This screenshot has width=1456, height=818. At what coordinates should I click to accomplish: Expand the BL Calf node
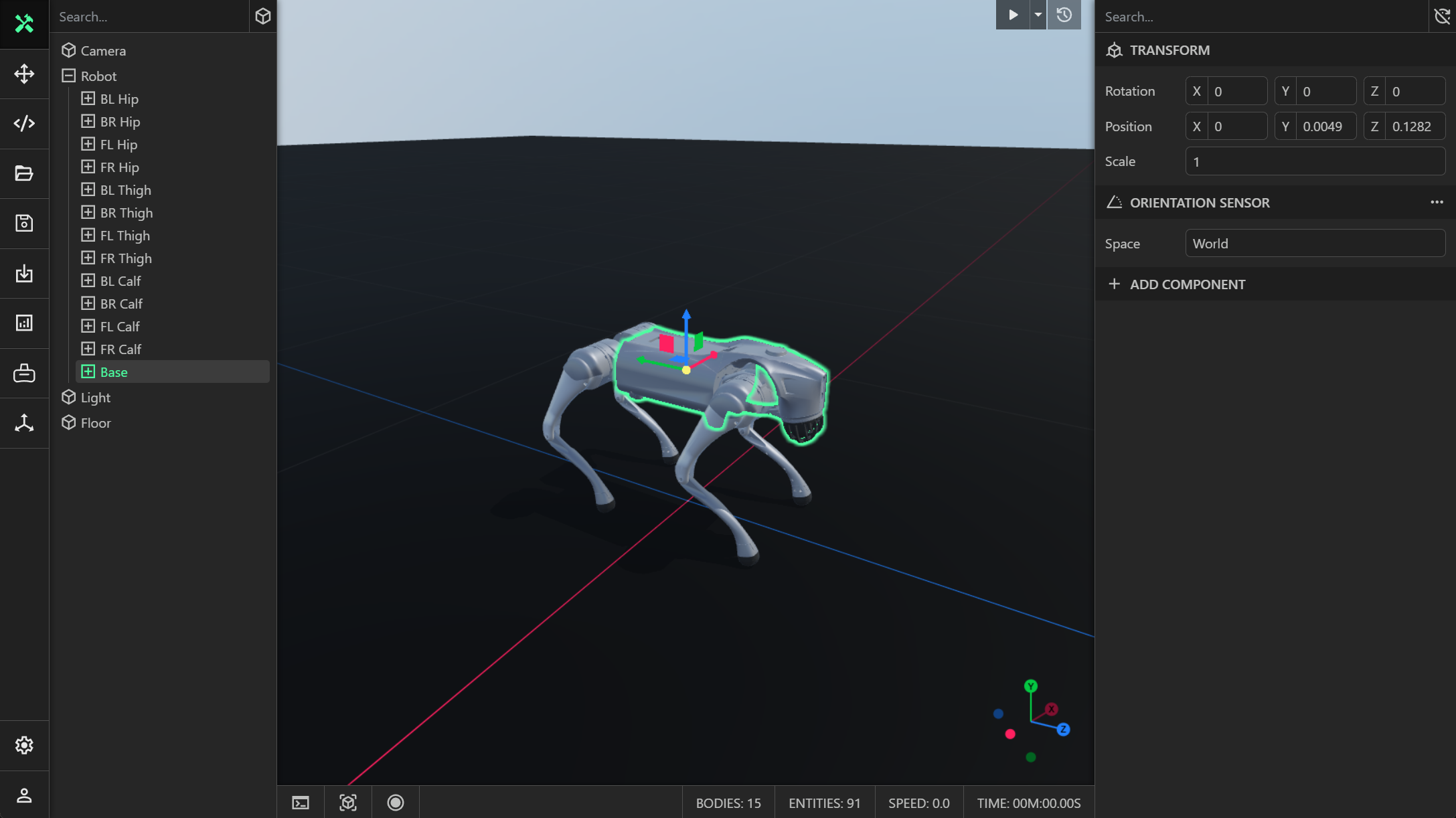click(x=88, y=280)
